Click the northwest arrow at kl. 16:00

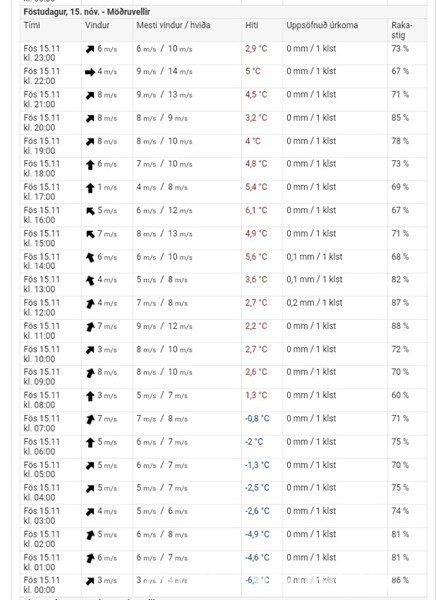(90, 211)
